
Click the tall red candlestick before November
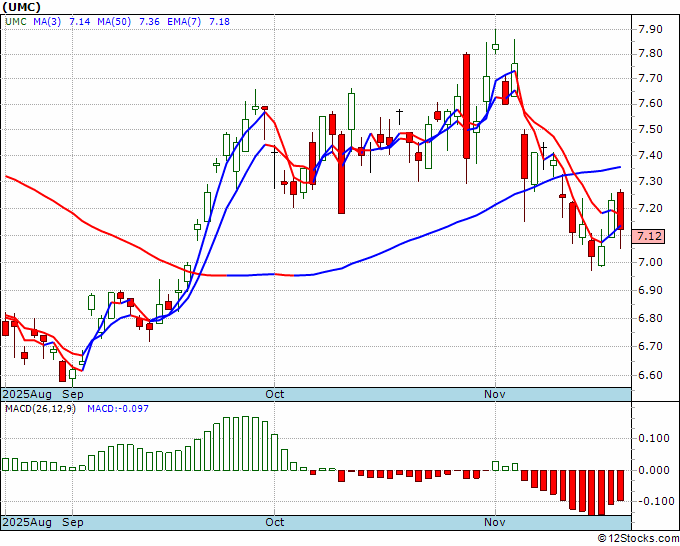[x=467, y=106]
